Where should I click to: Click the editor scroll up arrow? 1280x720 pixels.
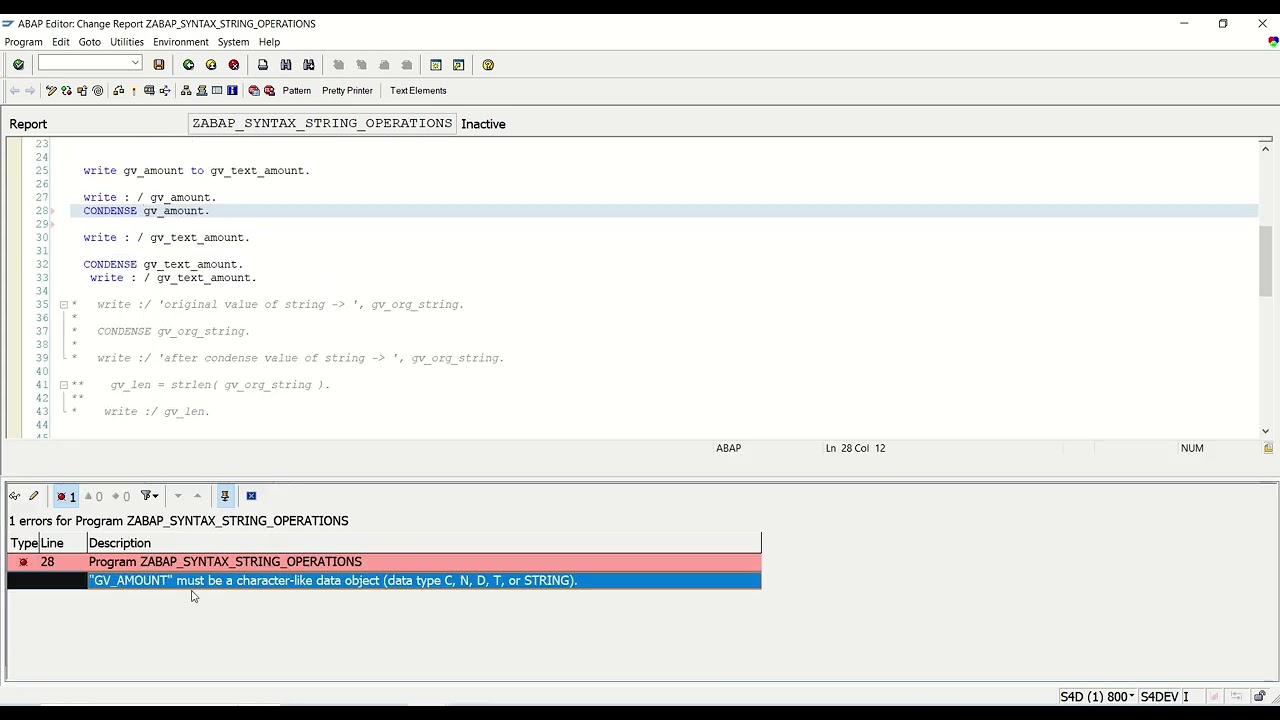pos(1265,149)
